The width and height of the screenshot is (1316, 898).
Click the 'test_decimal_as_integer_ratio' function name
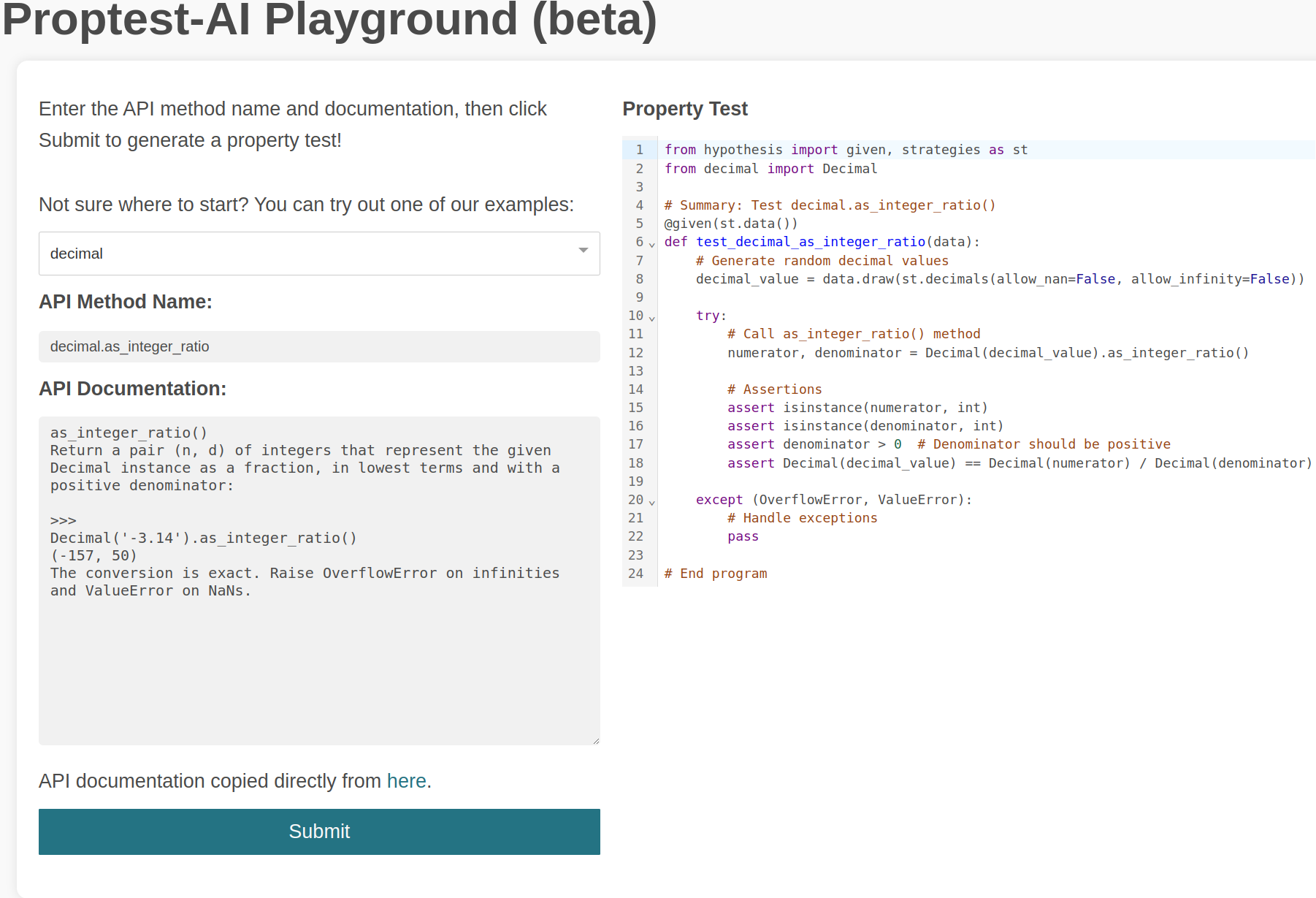[811, 242]
